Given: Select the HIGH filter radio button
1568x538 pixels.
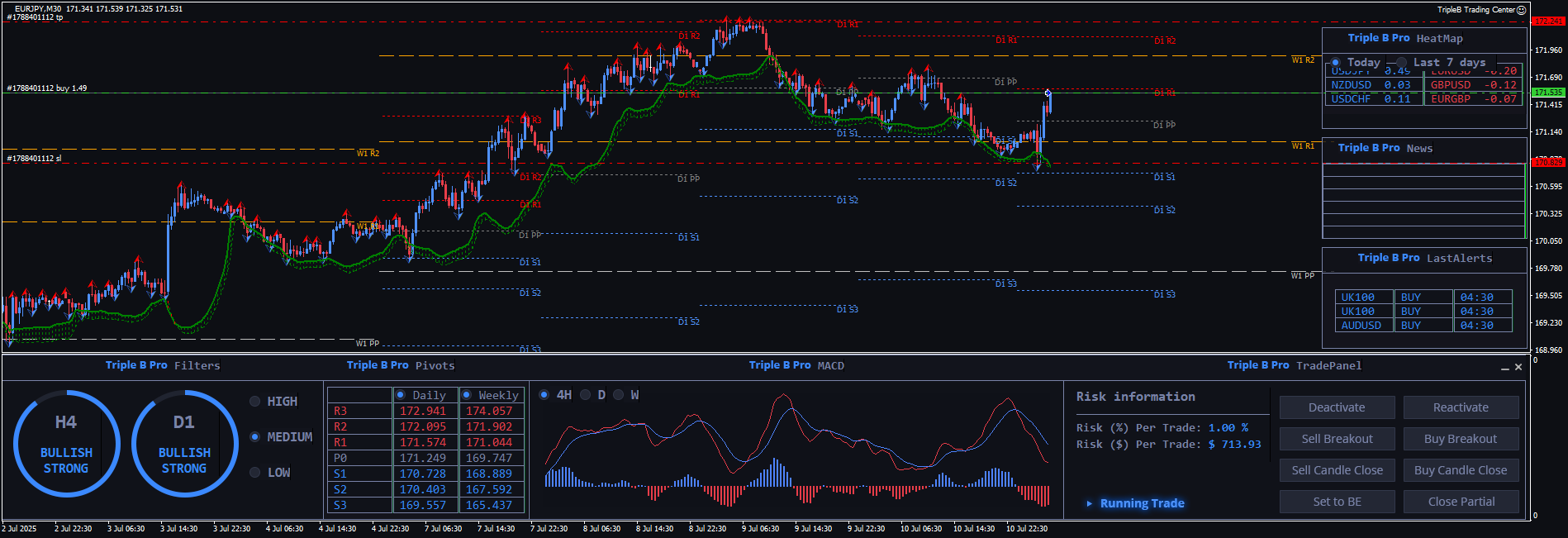Looking at the screenshot, I should pos(255,402).
